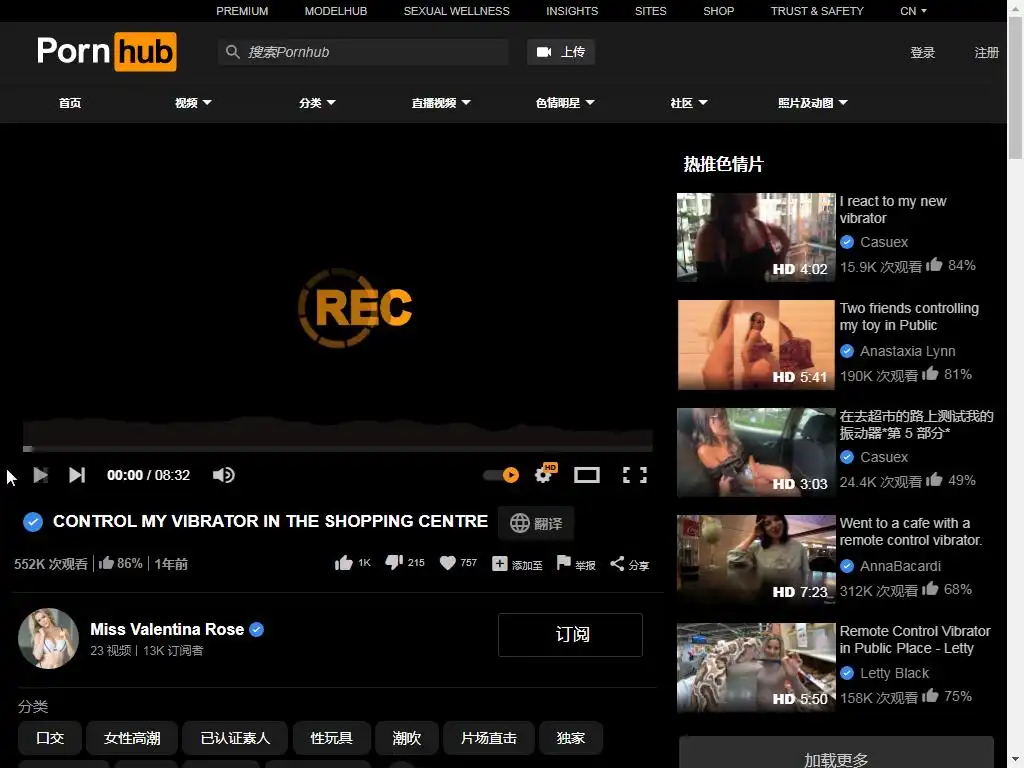Select the 性玩具 category tag

(332, 738)
